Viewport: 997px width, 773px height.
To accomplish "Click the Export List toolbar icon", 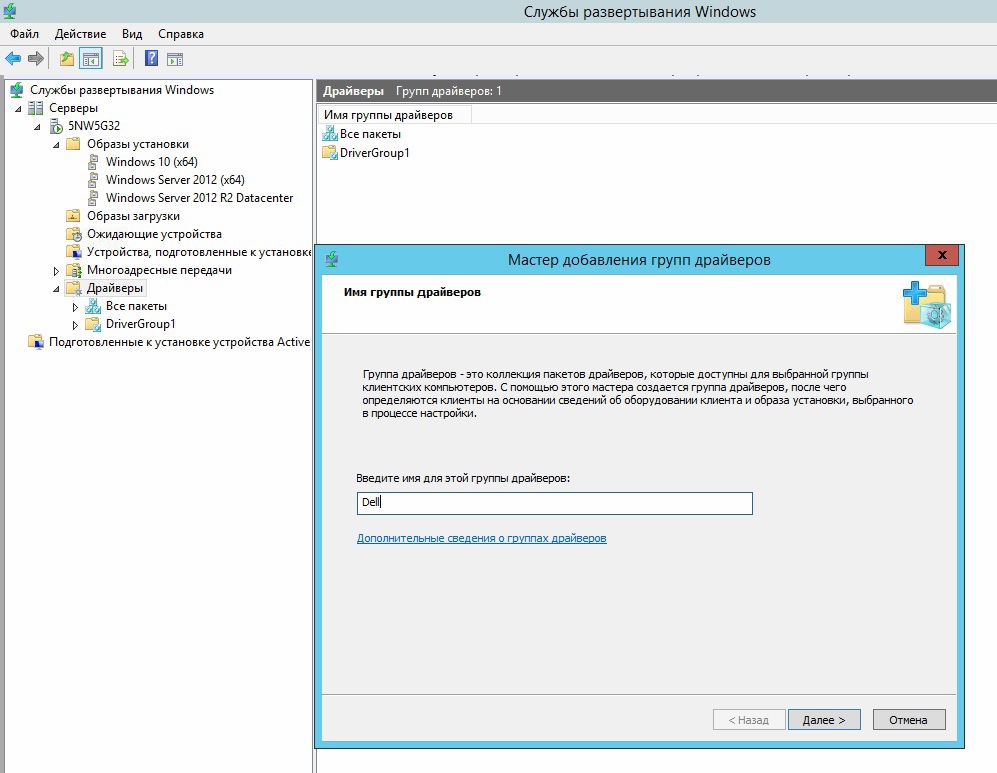I will tap(119, 58).
